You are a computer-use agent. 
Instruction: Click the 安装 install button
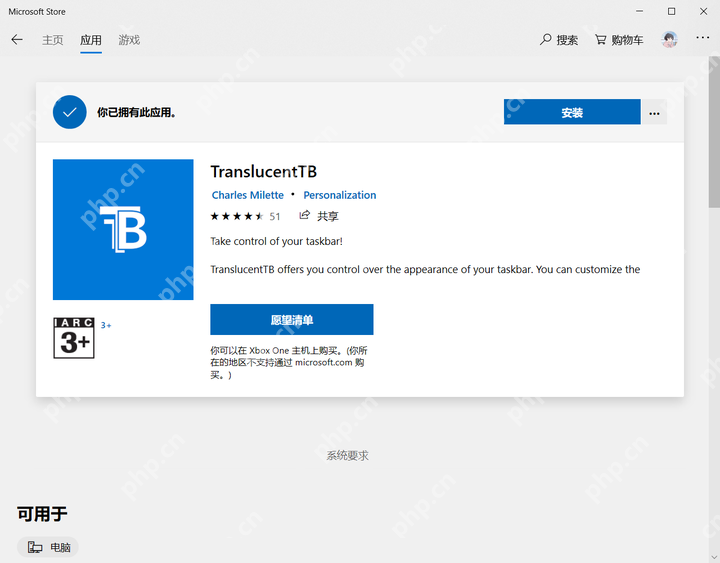point(572,112)
